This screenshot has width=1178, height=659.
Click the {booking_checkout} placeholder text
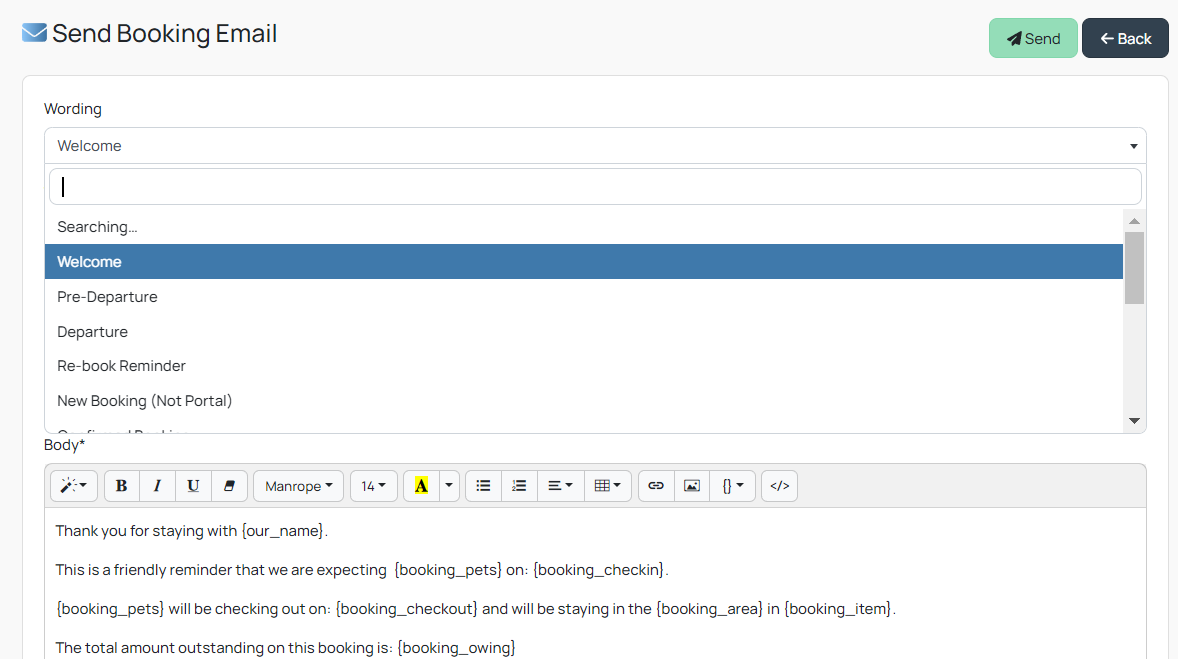pyautogui.click(x=406, y=609)
